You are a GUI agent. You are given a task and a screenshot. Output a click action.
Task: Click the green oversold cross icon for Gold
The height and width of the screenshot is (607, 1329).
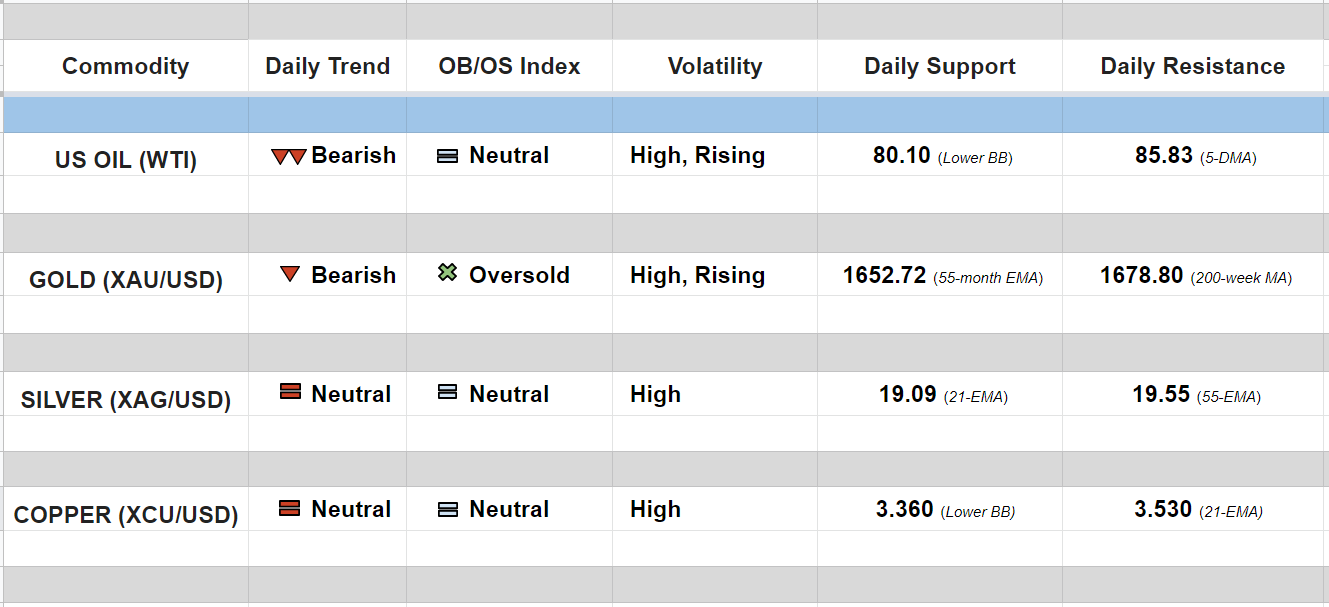(448, 272)
